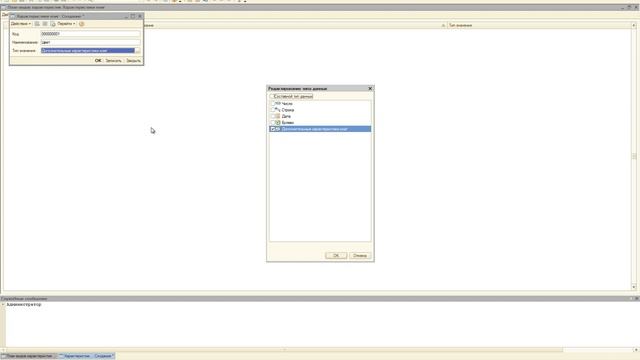Check the Строка type checkbox
640x360 pixels.
(272, 110)
